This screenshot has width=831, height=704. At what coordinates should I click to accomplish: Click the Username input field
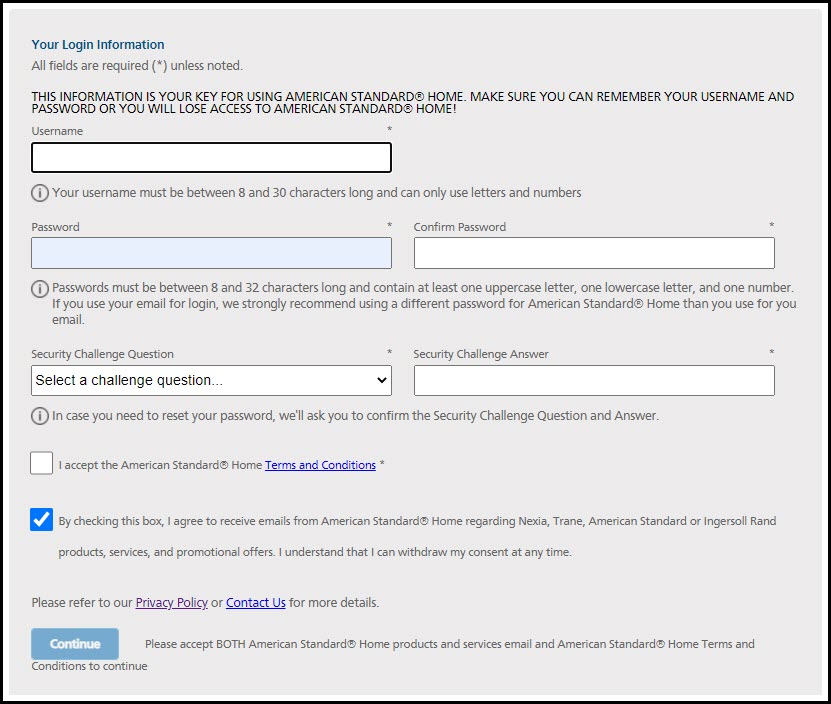(x=211, y=157)
